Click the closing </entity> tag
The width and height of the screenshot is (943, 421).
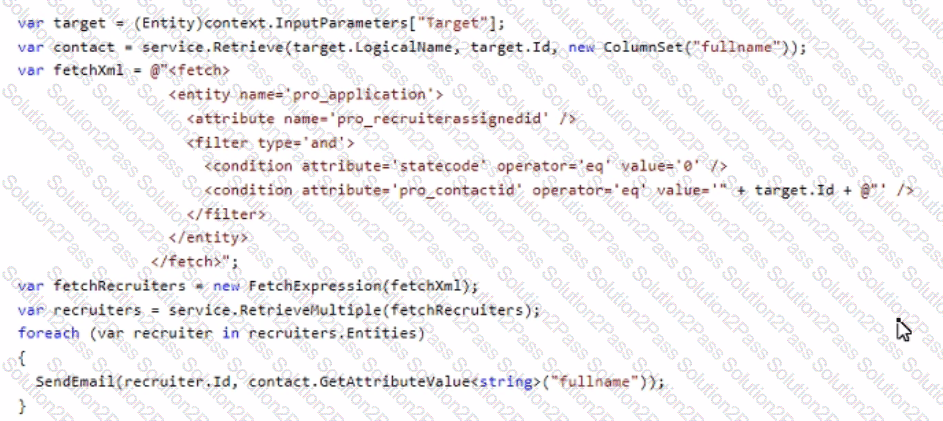pyautogui.click(x=208, y=237)
